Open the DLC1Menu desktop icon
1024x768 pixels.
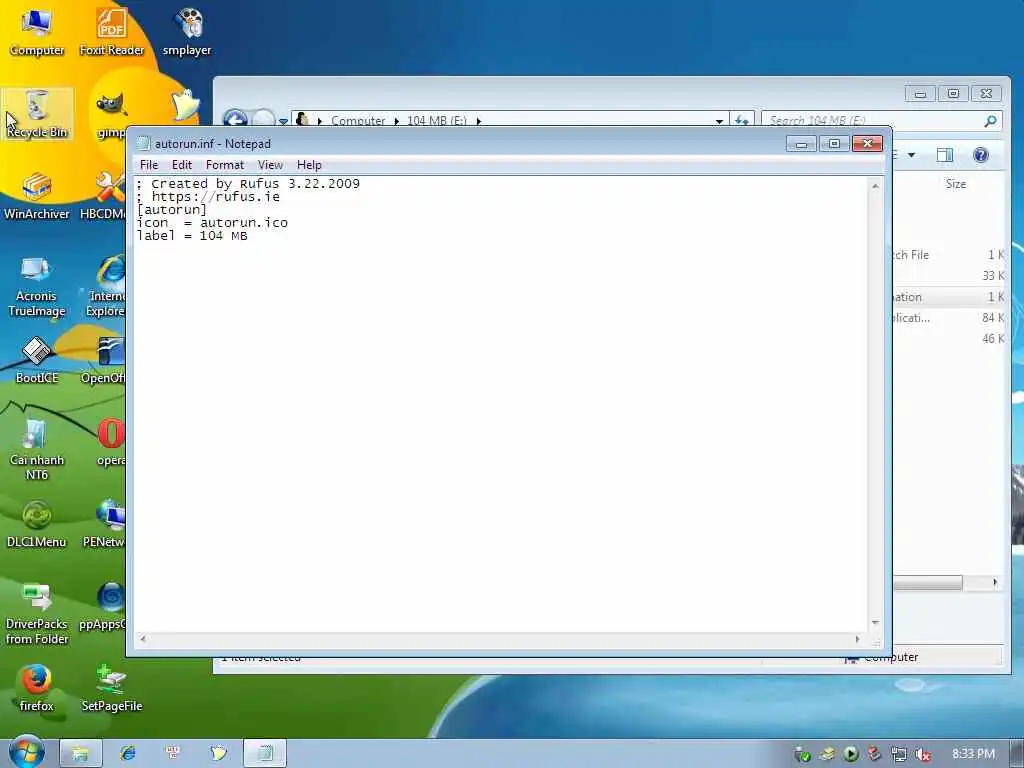(x=37, y=524)
